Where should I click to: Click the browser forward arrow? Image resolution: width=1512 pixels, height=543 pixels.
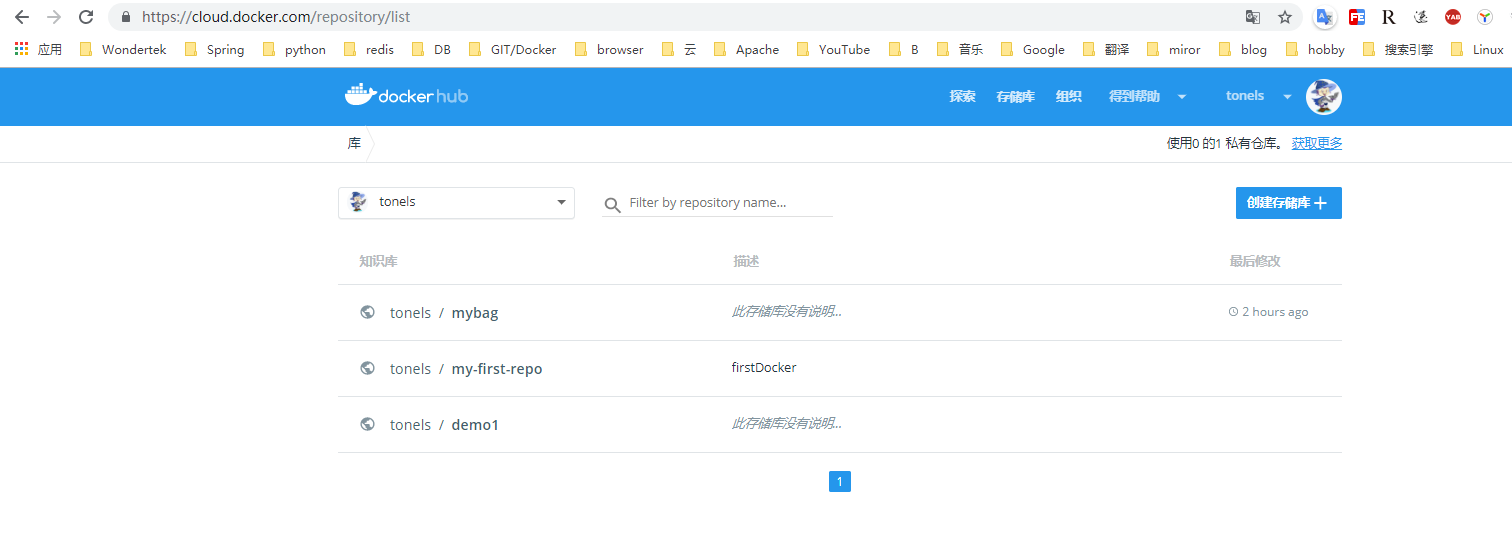(54, 17)
